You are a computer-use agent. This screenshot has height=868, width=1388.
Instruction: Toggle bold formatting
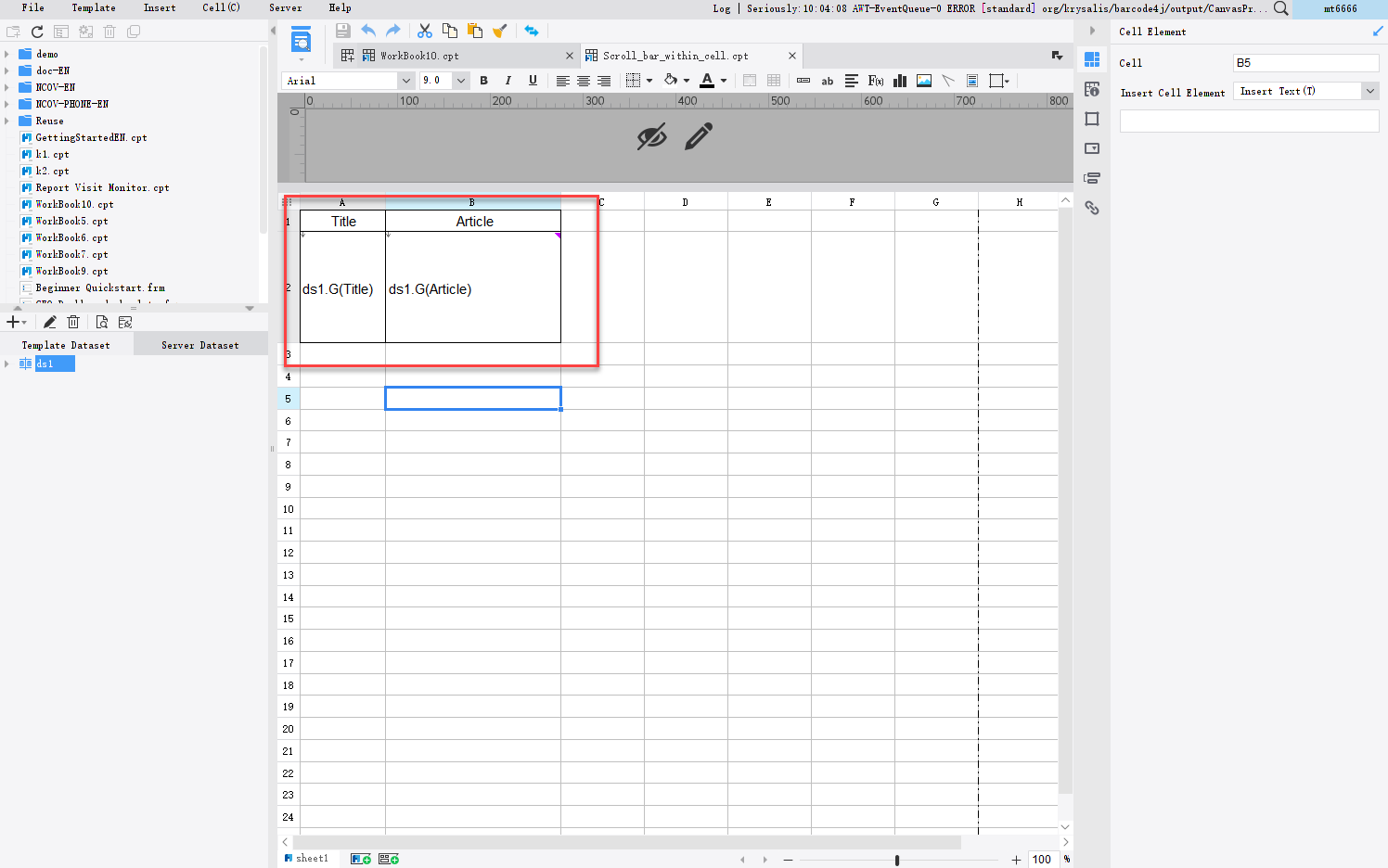[484, 81]
